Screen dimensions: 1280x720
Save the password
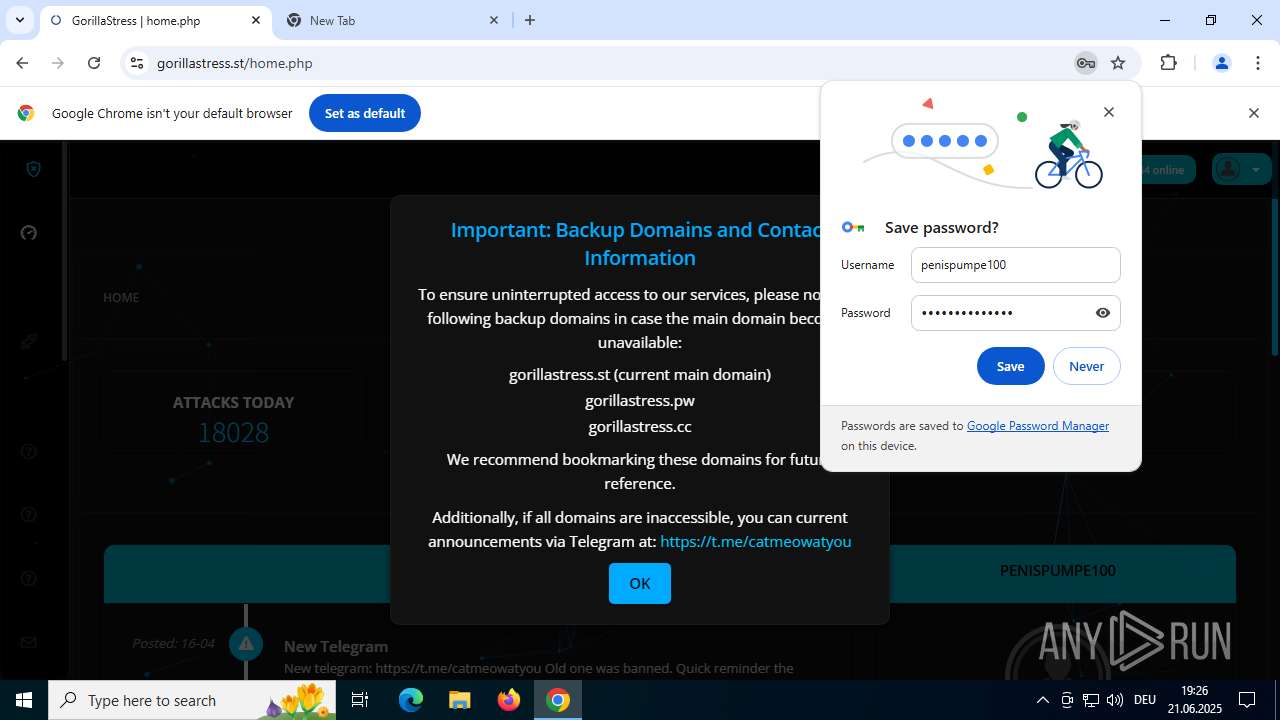click(1010, 366)
